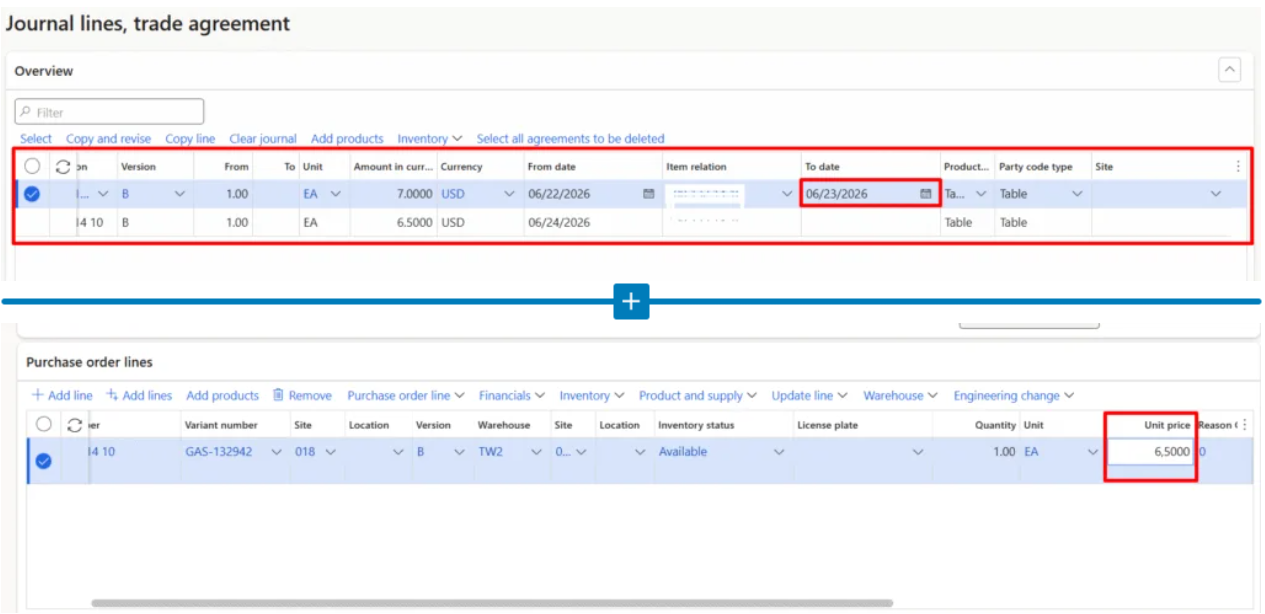Open the Engineering change menu

[1014, 396]
